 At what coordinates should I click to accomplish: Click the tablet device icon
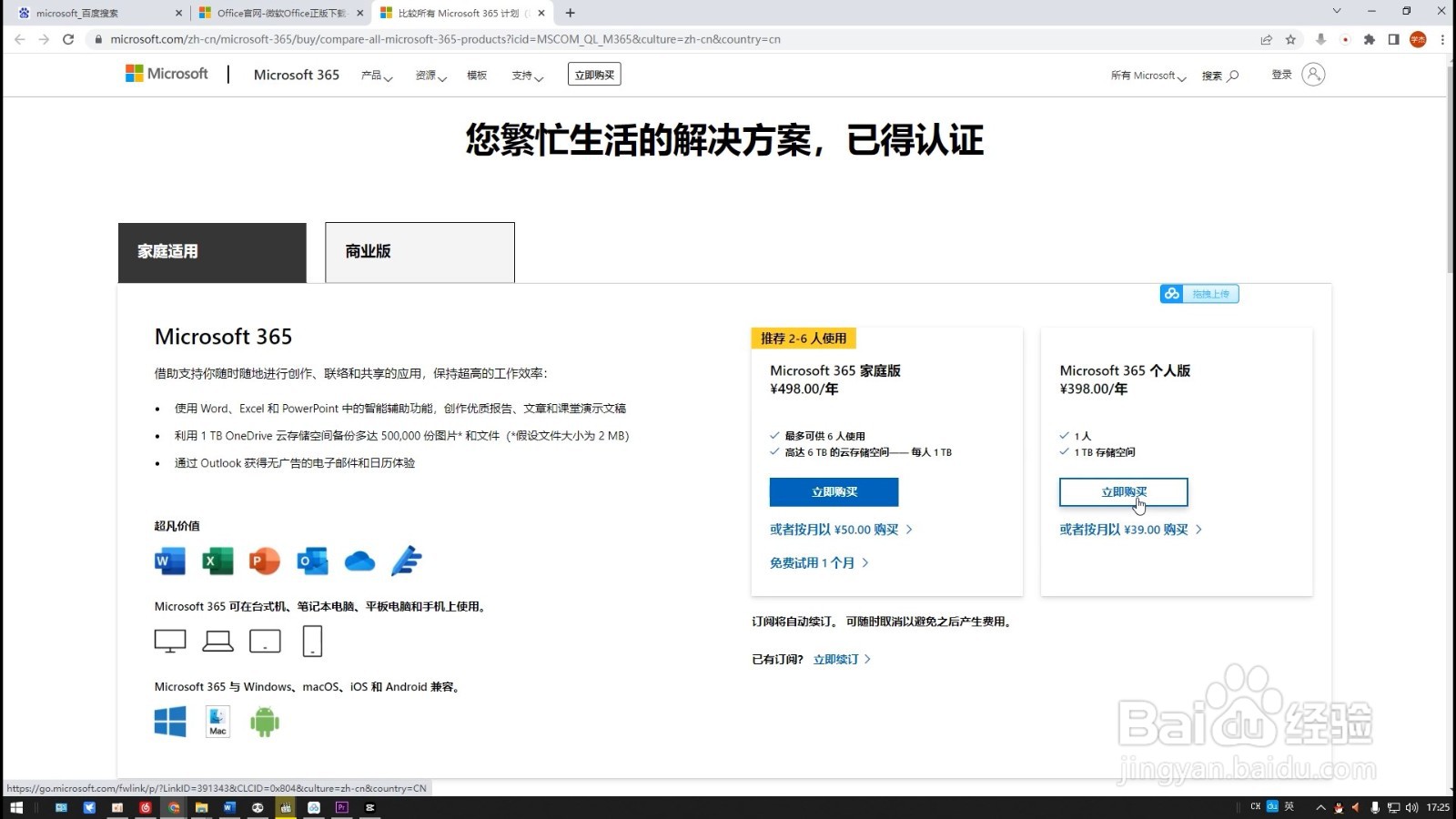(265, 641)
